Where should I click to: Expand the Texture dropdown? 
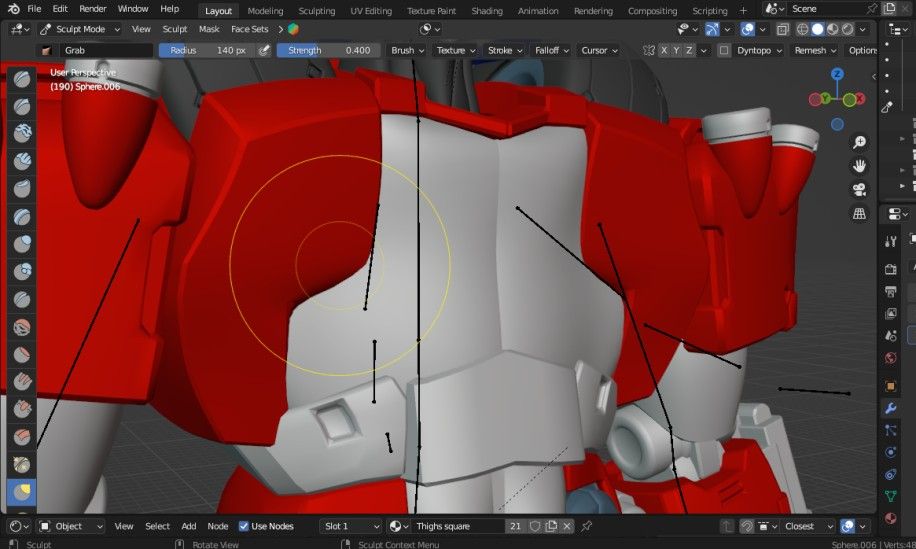(x=456, y=50)
